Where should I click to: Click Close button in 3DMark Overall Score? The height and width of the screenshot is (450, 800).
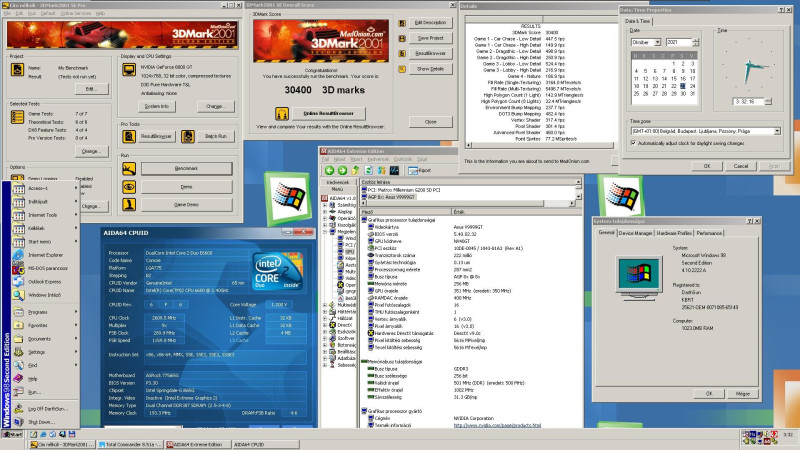tap(431, 122)
